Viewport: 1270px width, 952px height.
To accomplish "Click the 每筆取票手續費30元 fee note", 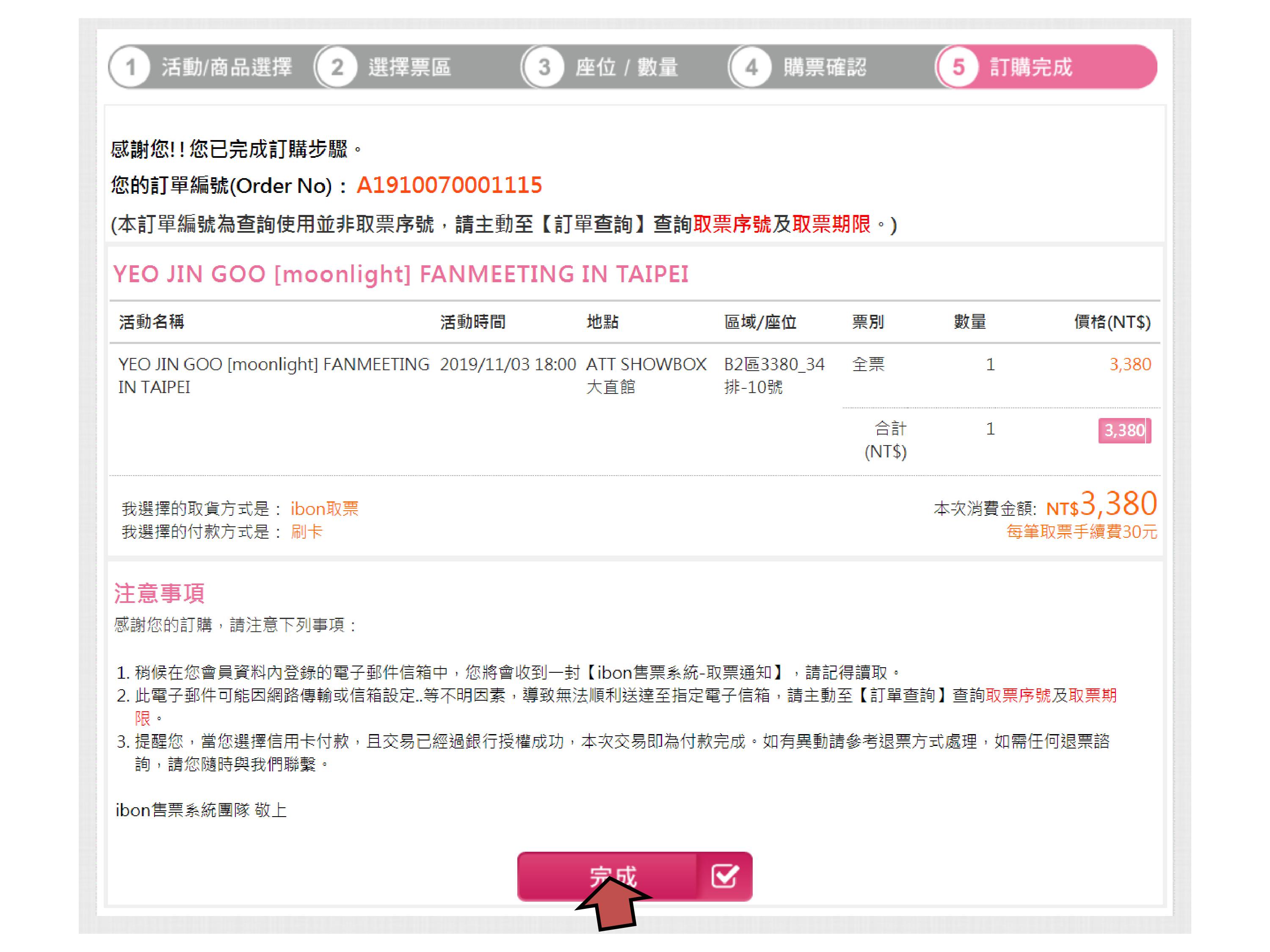I will tap(1082, 532).
